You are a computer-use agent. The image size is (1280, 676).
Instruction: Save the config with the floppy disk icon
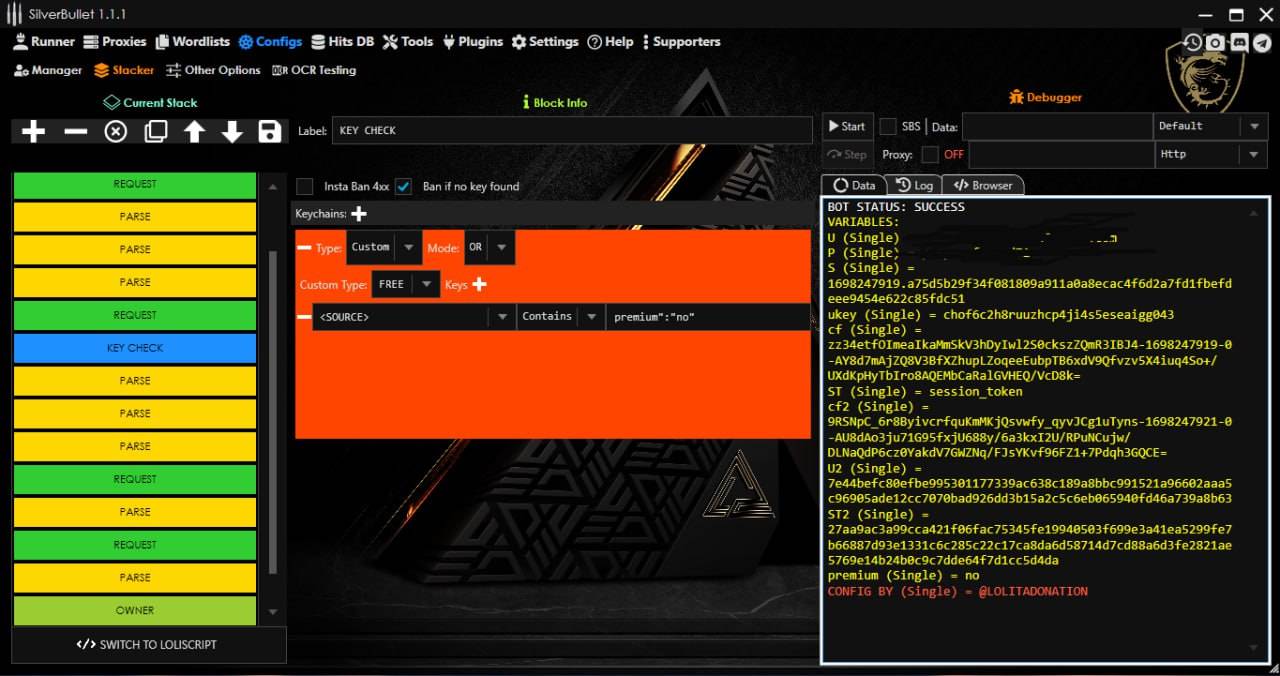tap(269, 132)
